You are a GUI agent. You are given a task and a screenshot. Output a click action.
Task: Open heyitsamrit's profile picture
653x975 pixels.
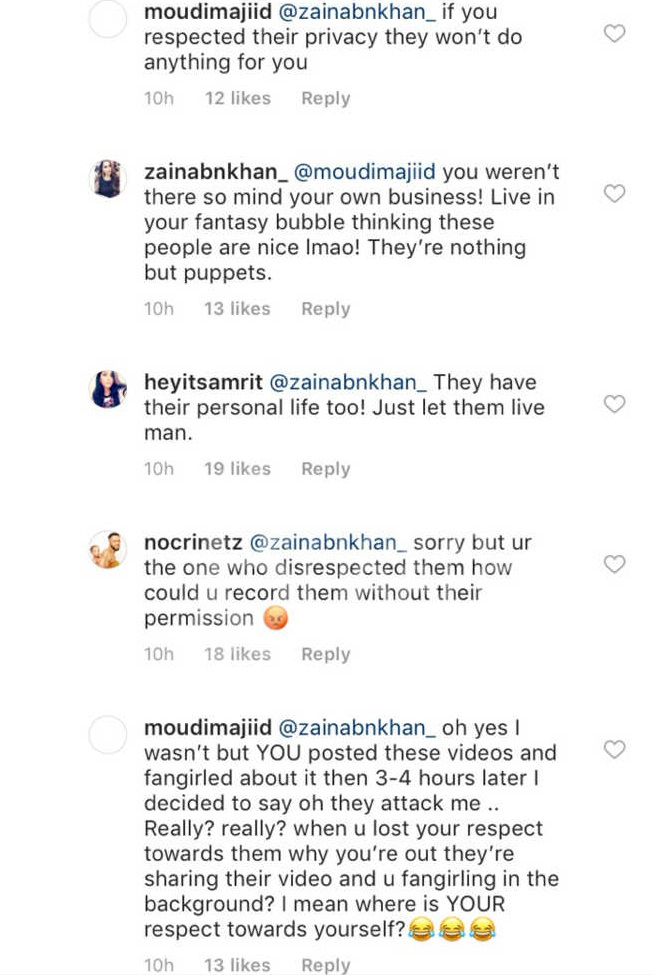click(x=108, y=389)
